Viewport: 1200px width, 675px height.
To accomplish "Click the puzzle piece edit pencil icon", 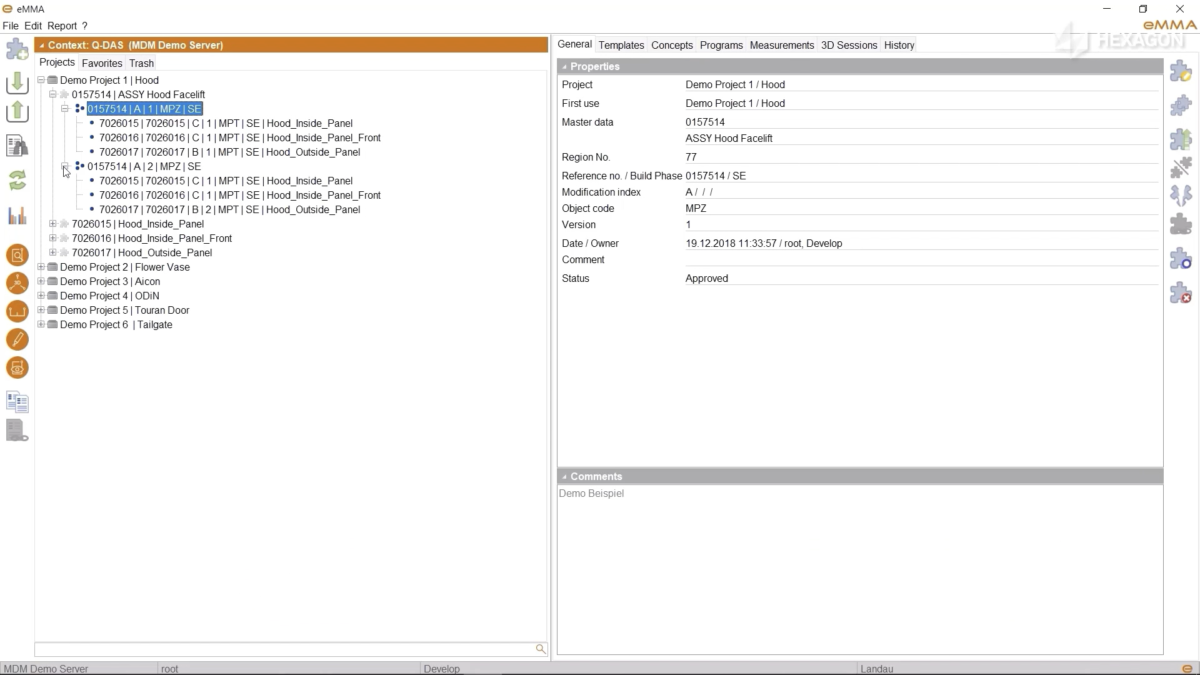I will click(x=1181, y=71).
